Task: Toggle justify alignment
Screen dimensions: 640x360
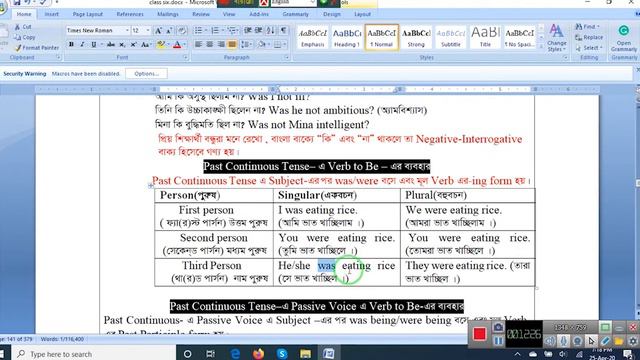Action: pyautogui.click(x=232, y=44)
